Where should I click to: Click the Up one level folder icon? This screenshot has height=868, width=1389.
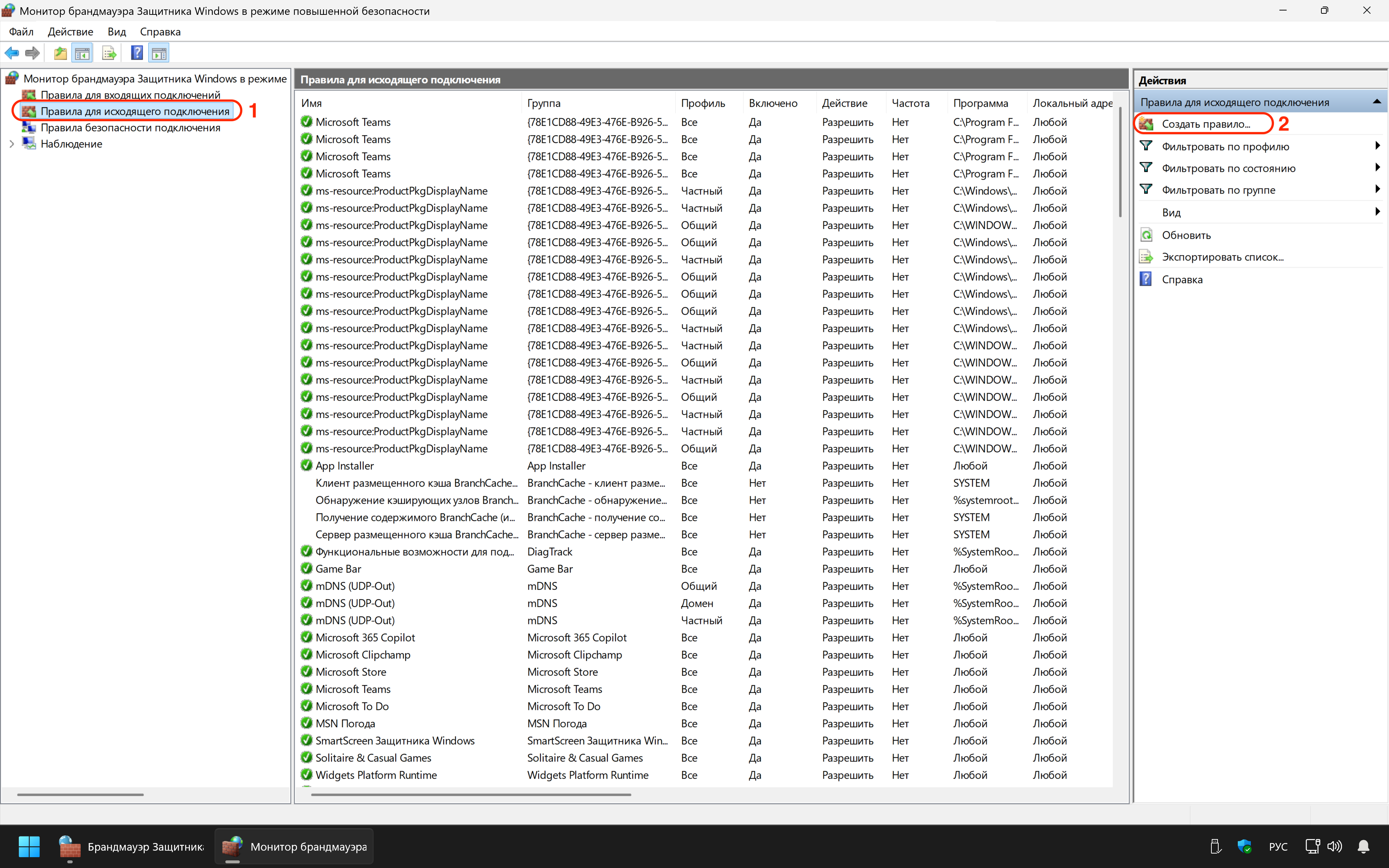60,54
